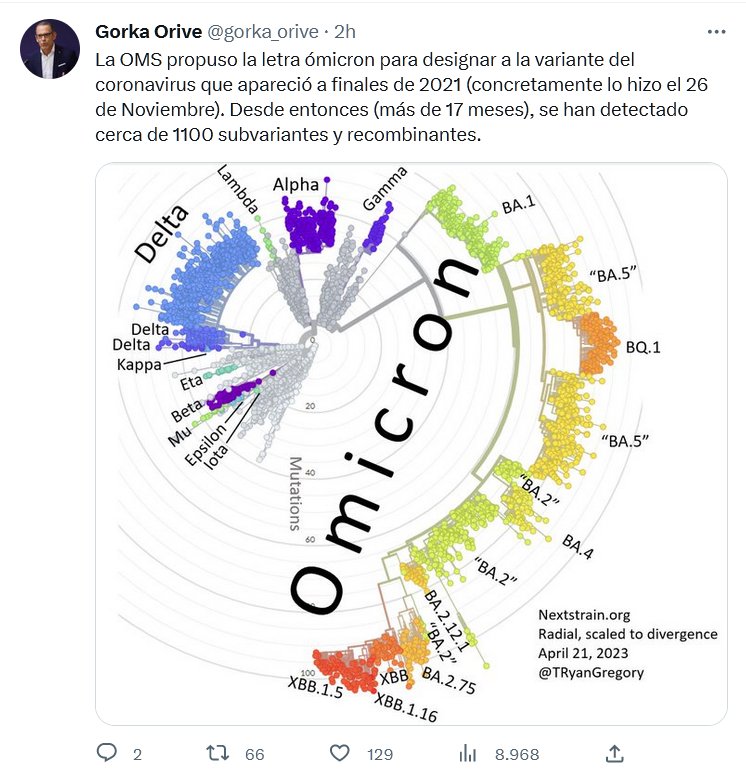Open the Gorka Orive display name link

[149, 32]
